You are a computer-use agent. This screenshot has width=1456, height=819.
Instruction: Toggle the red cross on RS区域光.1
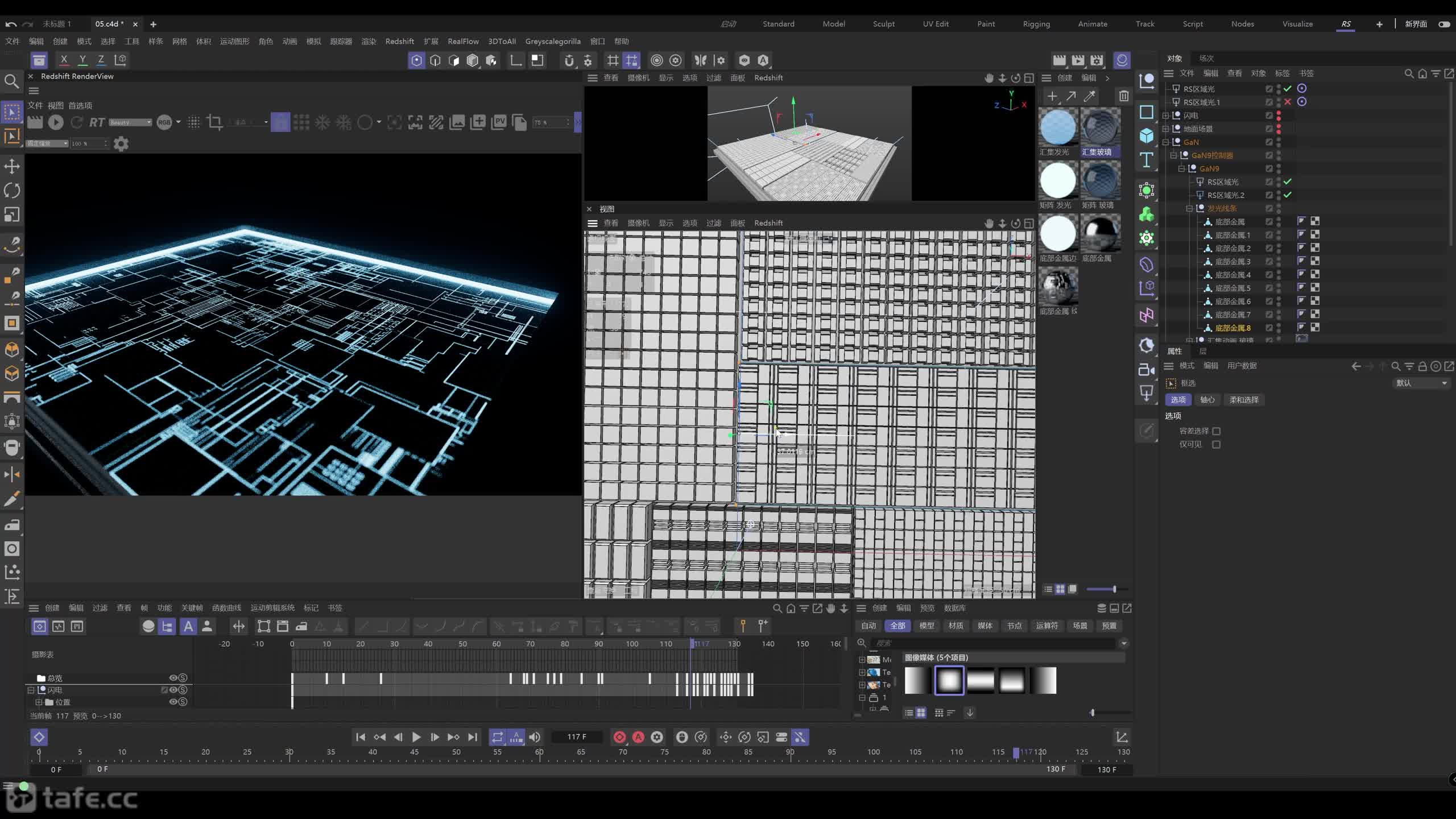[x=1288, y=102]
